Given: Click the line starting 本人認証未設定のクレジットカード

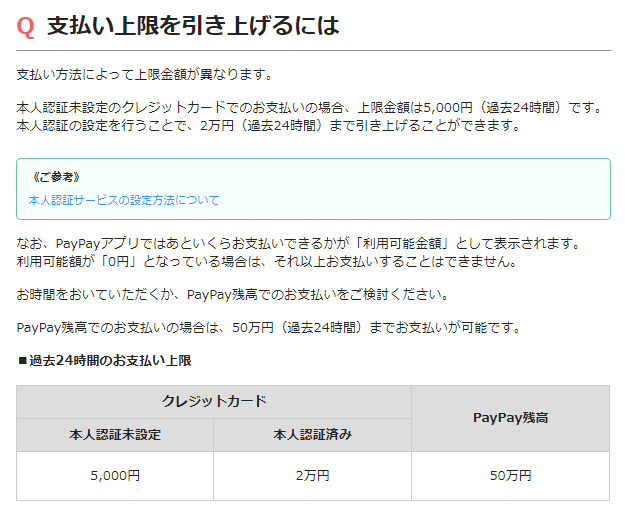Looking at the screenshot, I should click(310, 108).
